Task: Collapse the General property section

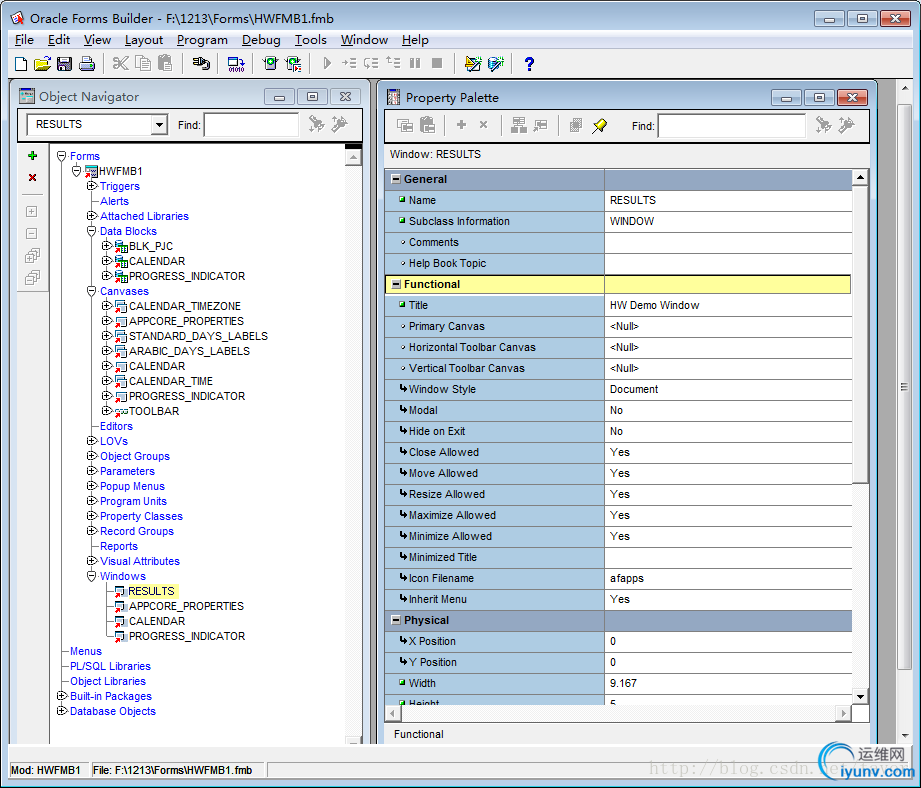Action: point(396,179)
